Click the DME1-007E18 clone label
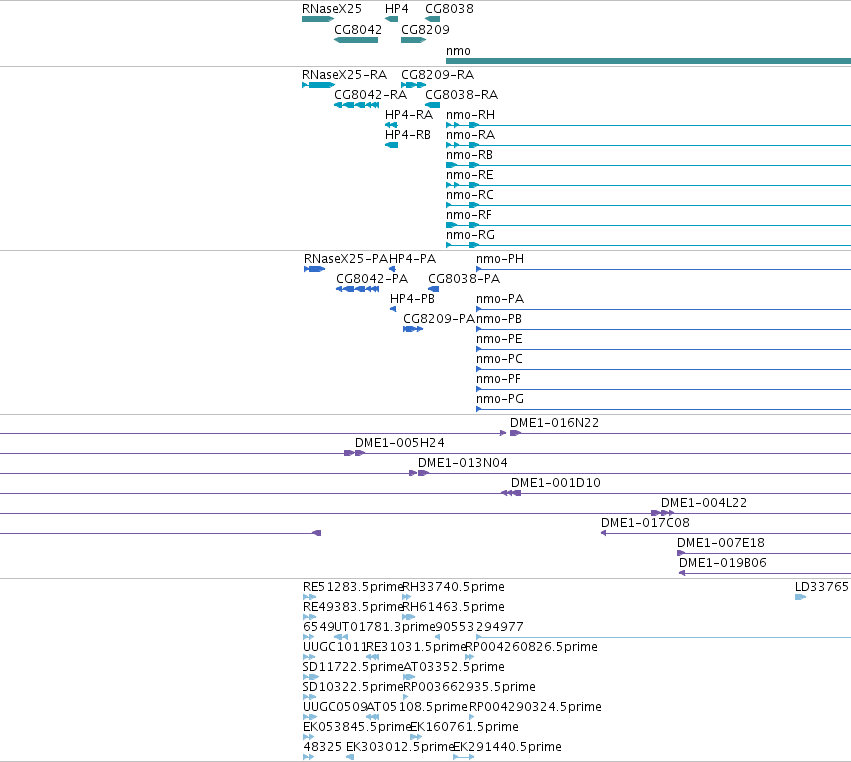The image size is (851, 762). [721, 543]
